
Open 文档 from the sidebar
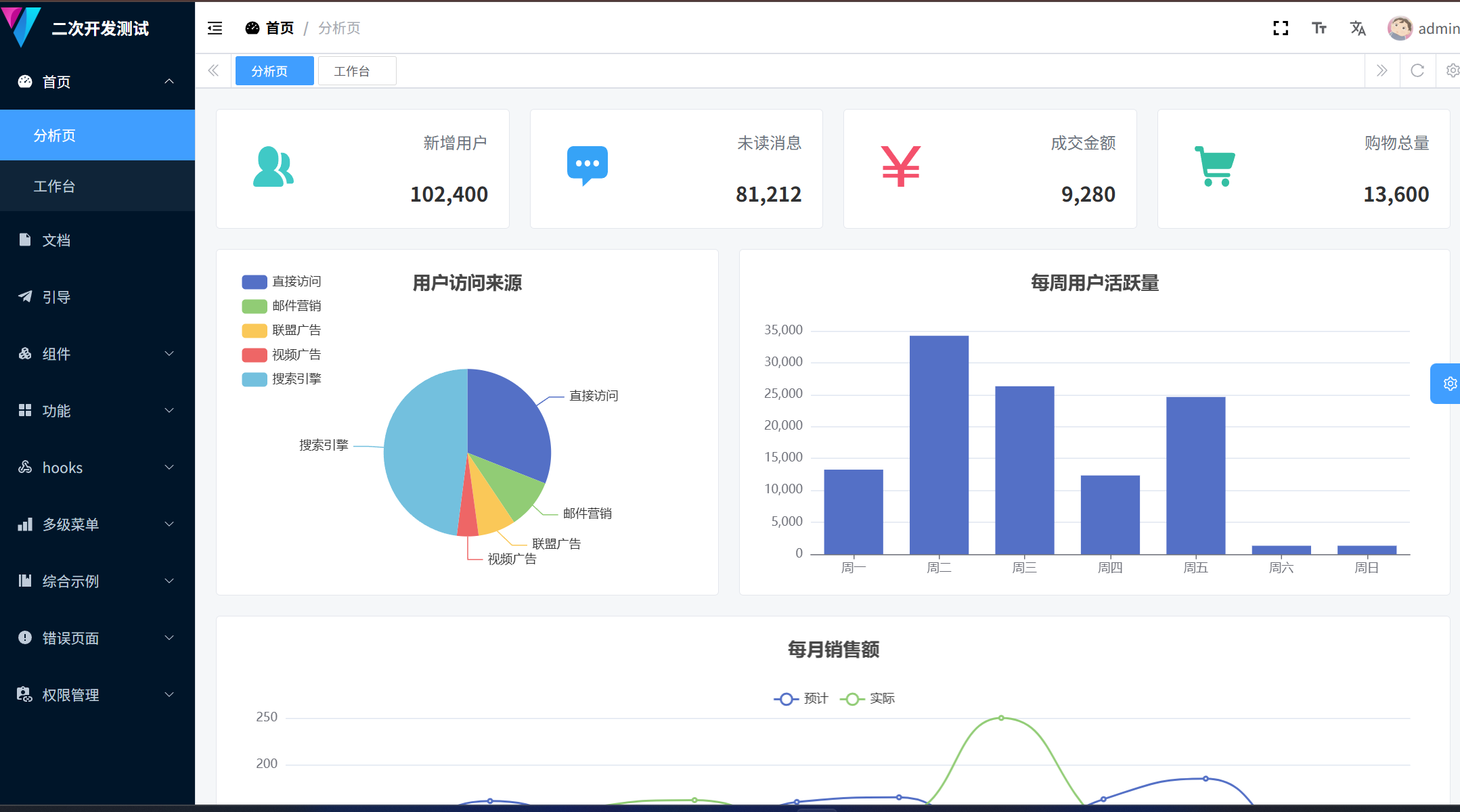[56, 240]
